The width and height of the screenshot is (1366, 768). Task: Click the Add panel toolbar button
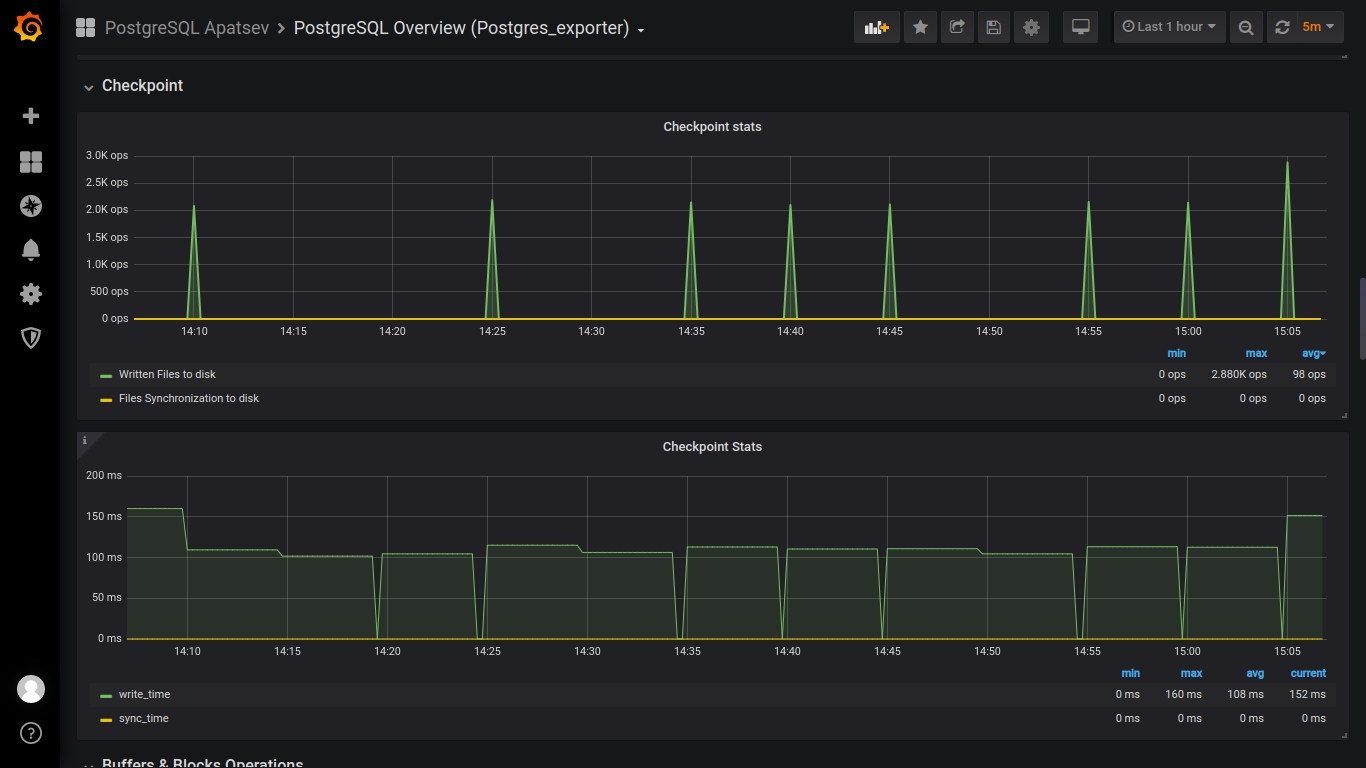coord(876,27)
